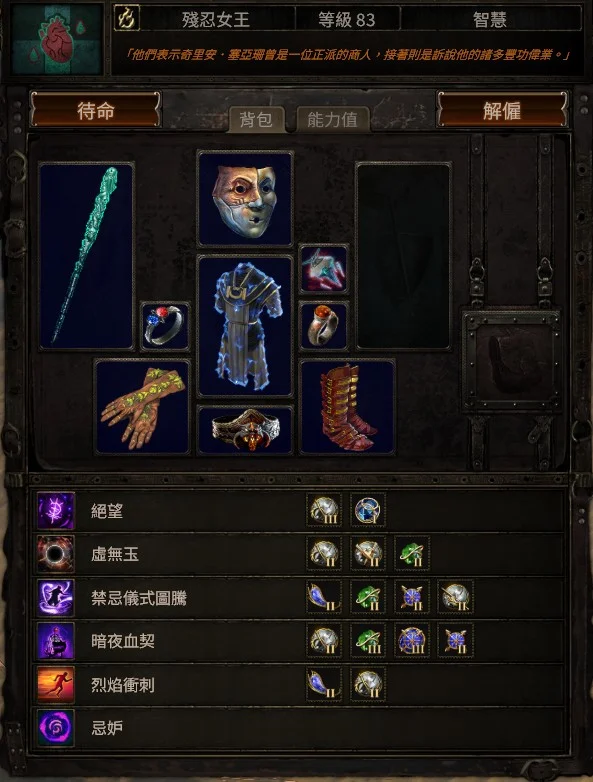593x782 pixels.
Task: Select the green crystal wand weapon
Action: [x=86, y=256]
